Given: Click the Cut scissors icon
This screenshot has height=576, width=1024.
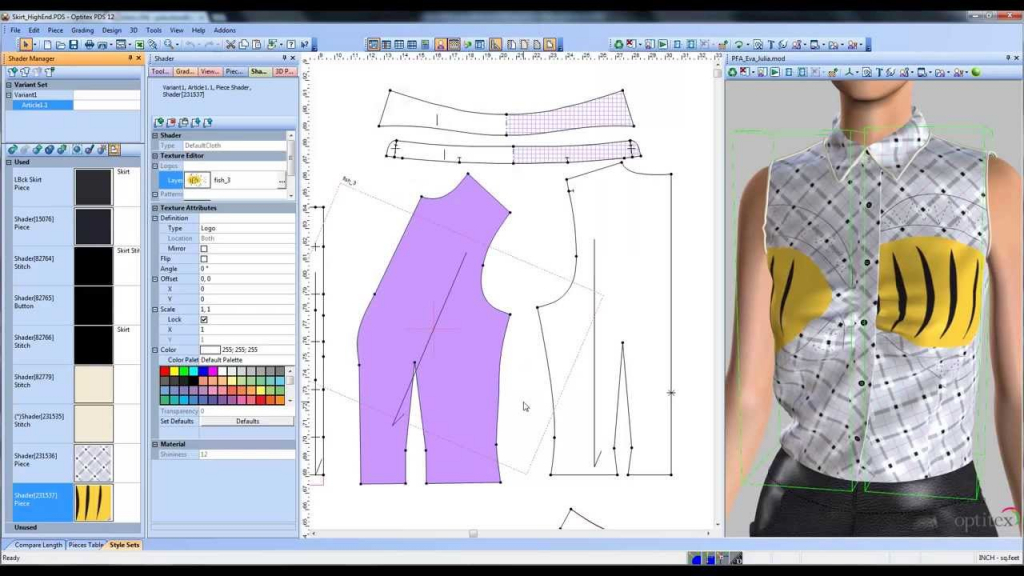Looking at the screenshot, I should tap(230, 44).
